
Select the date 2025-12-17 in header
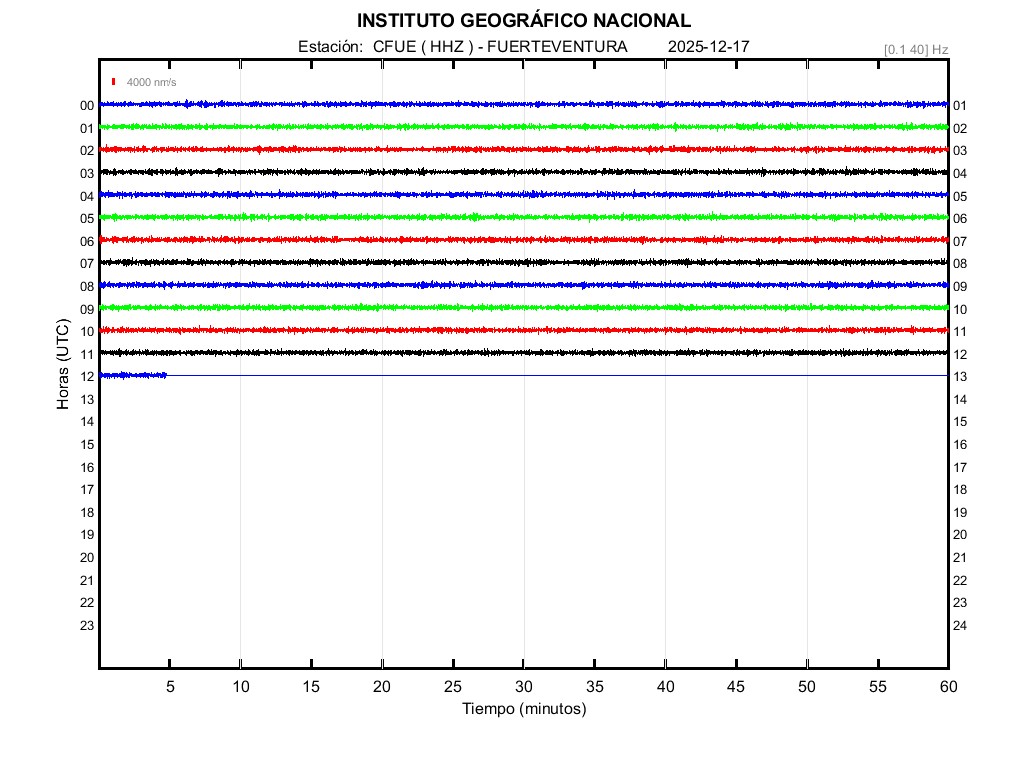coord(708,47)
